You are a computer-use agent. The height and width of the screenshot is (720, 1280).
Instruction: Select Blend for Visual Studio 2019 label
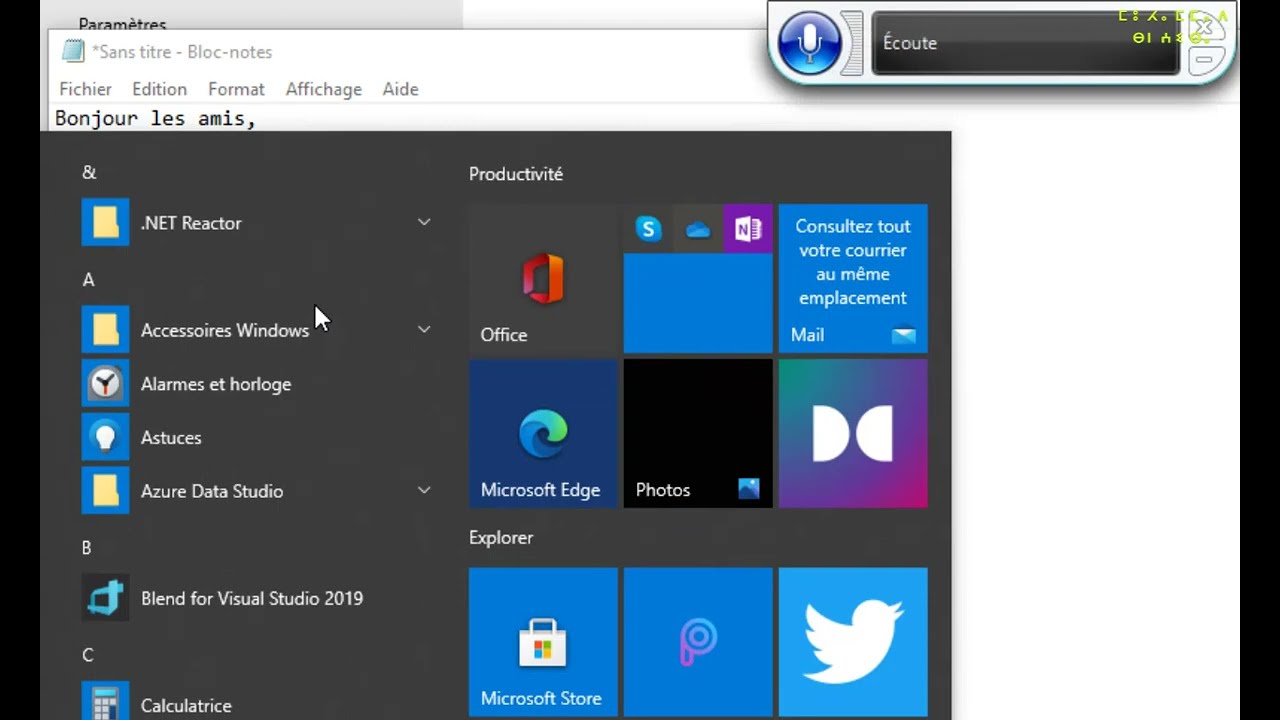(x=252, y=598)
